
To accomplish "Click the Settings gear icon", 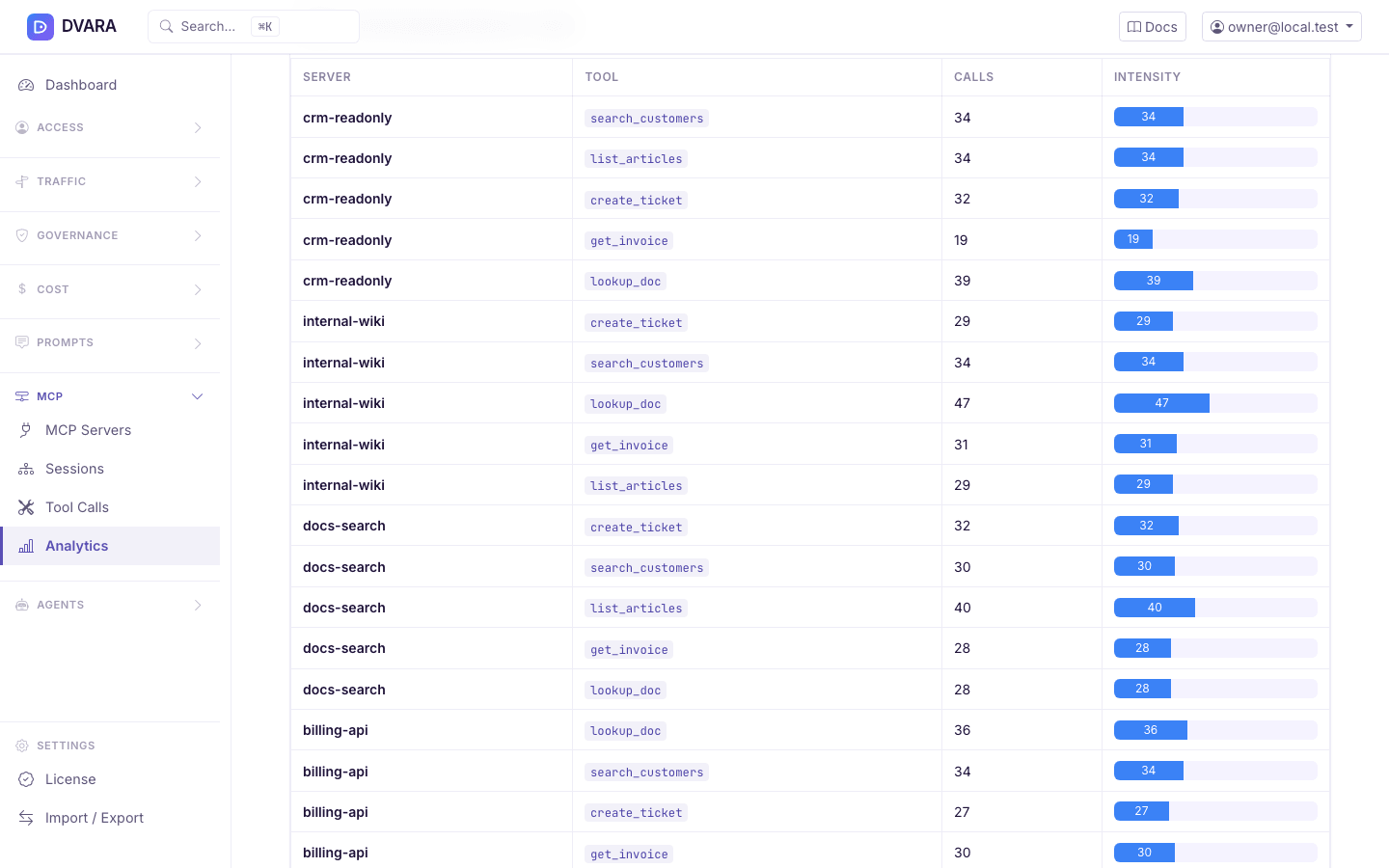I will coord(22,746).
